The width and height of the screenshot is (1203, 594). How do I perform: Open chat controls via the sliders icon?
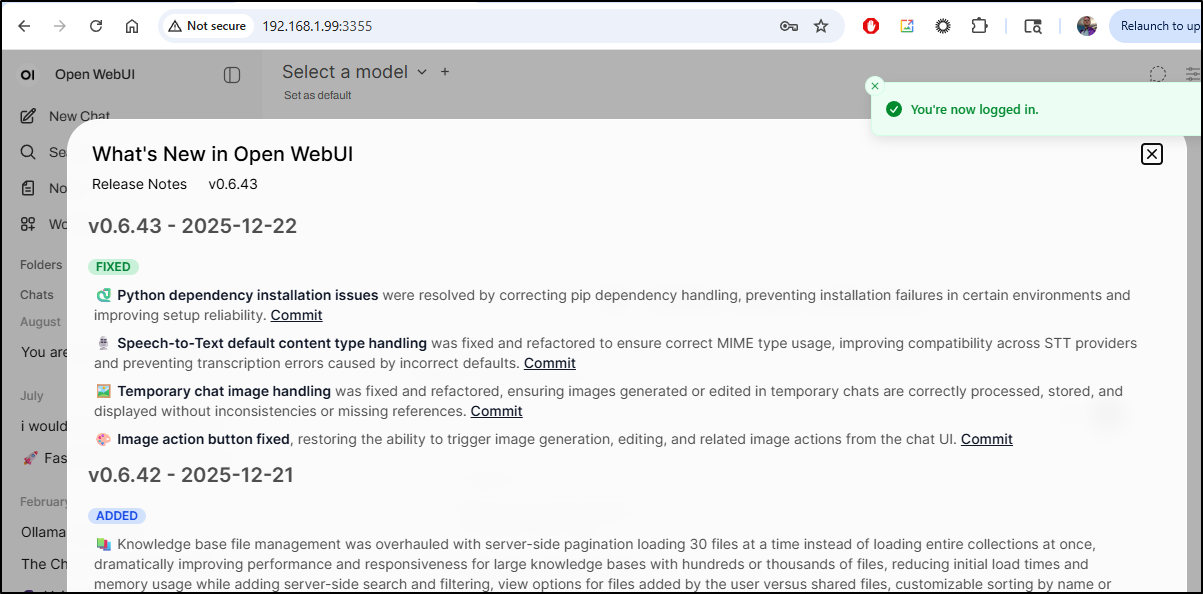1192,73
